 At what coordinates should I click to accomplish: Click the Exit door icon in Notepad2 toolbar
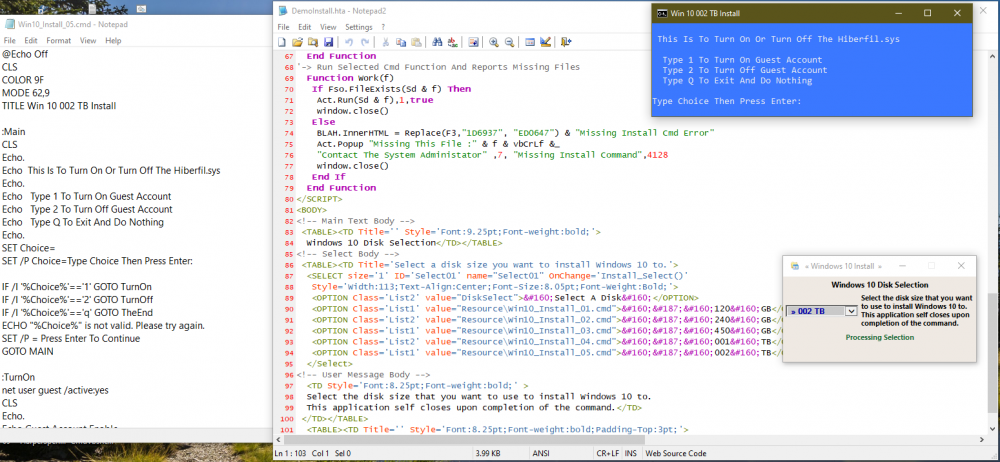[566, 42]
